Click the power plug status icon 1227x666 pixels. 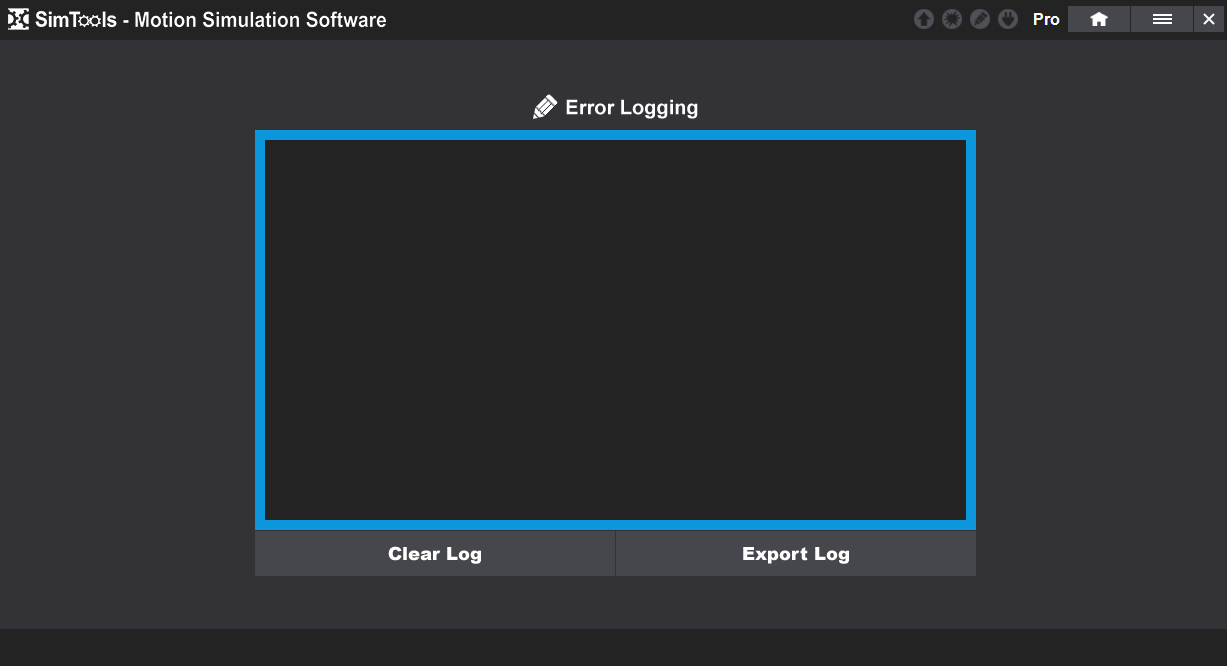coord(1008,19)
